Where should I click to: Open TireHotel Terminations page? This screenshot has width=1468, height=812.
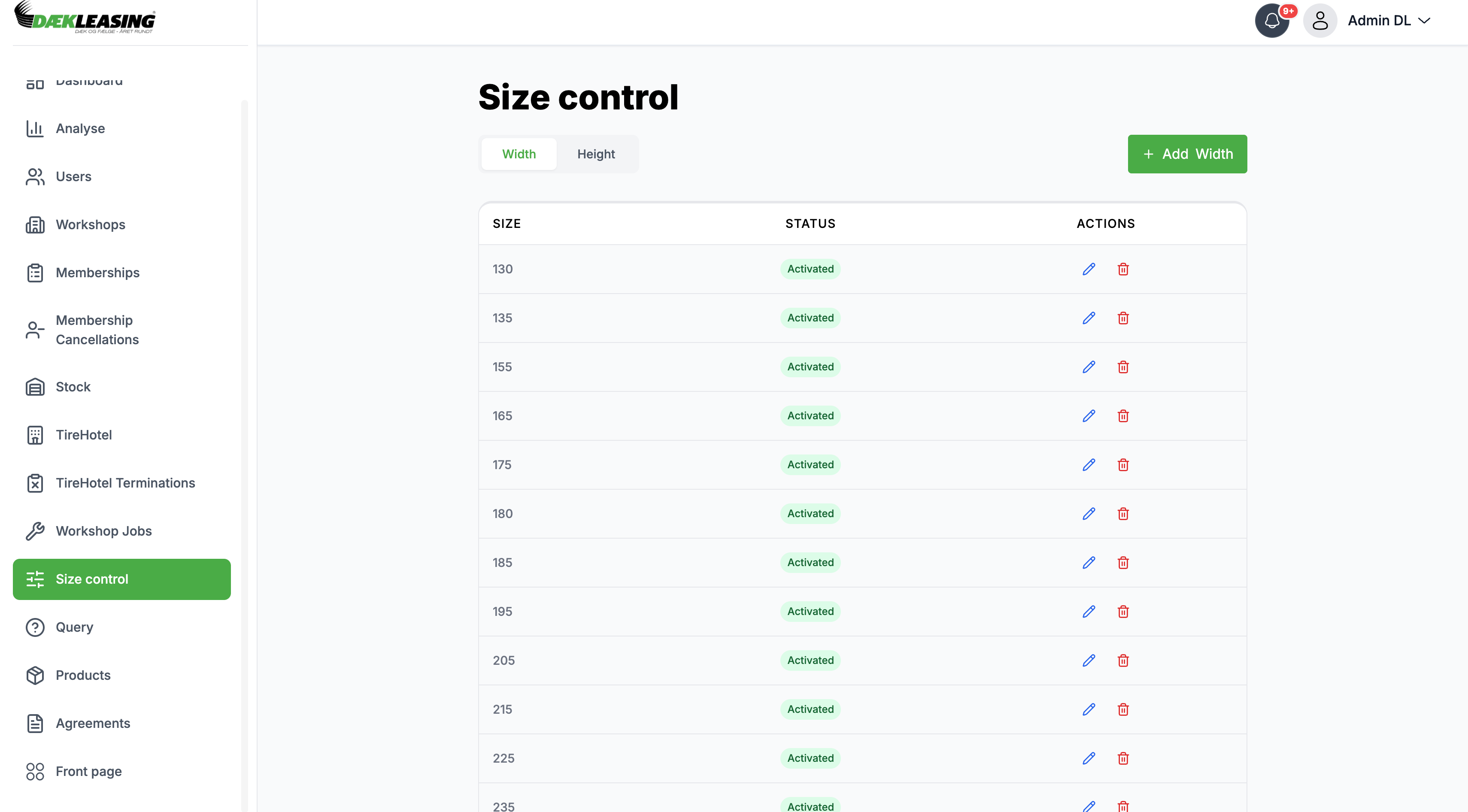click(x=121, y=483)
